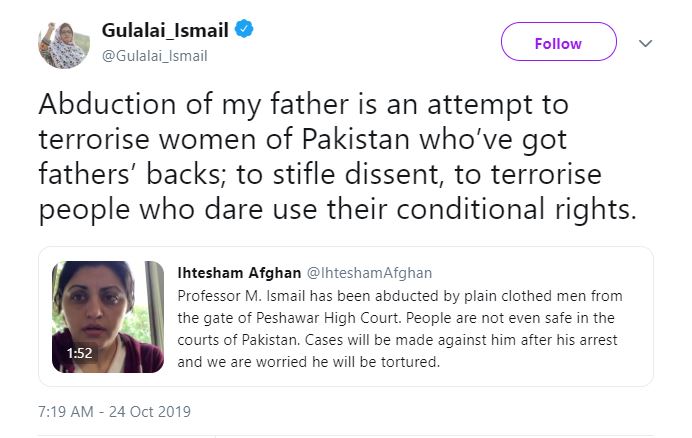Select the @IhteshamAfghan handle
692x438 pixels.
pos(361,272)
